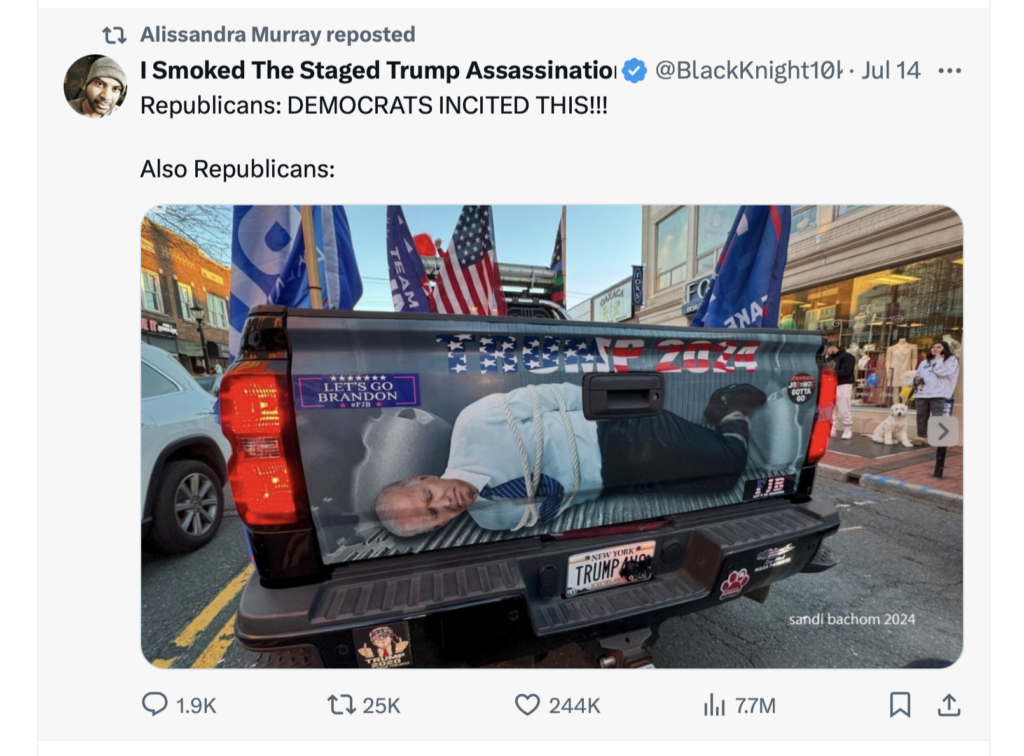This screenshot has width=1024, height=756.
Task: Open the poster's profile avatar
Action: 95,86
